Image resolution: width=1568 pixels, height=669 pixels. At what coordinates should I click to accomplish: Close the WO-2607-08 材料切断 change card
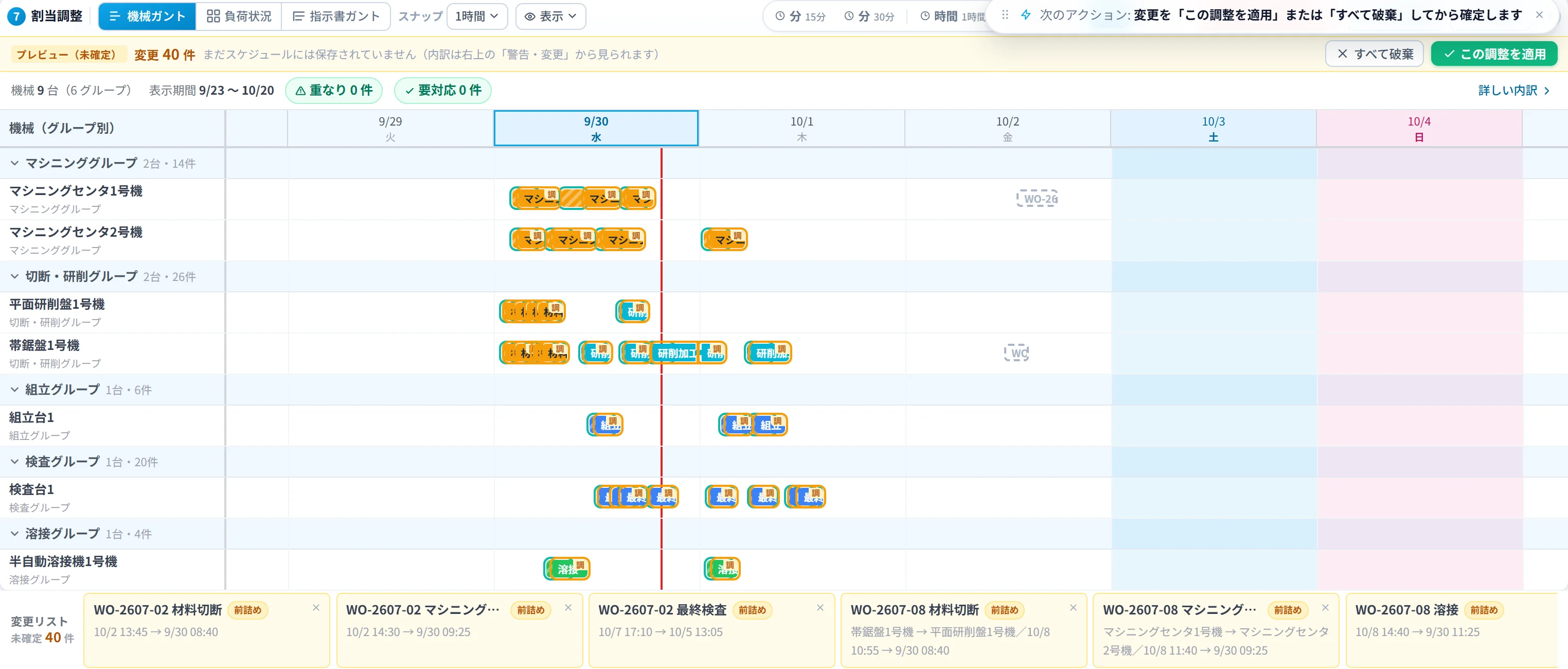pos(1073,608)
